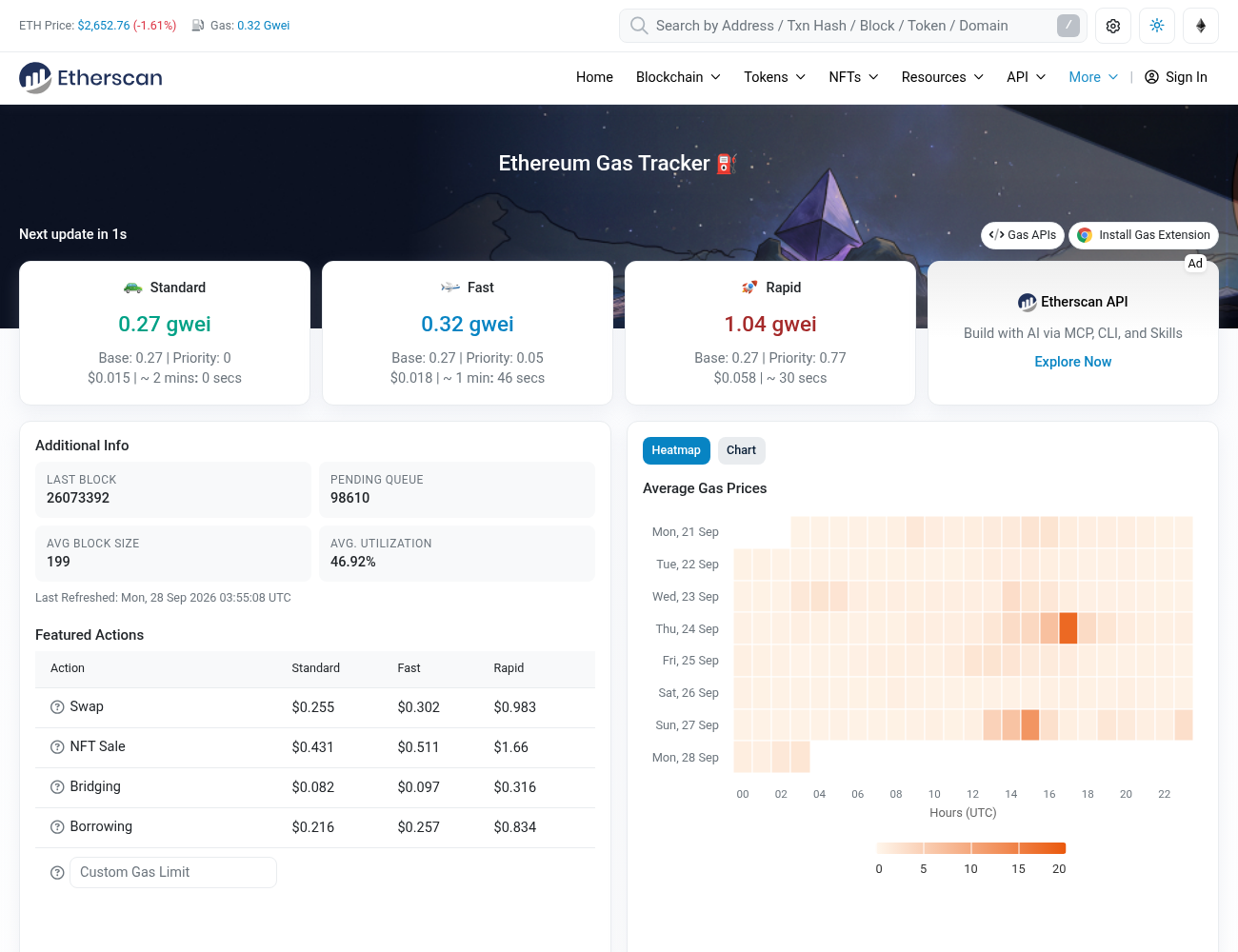
Task: Click the 0.32 Gwei gas link
Action: coord(263,26)
